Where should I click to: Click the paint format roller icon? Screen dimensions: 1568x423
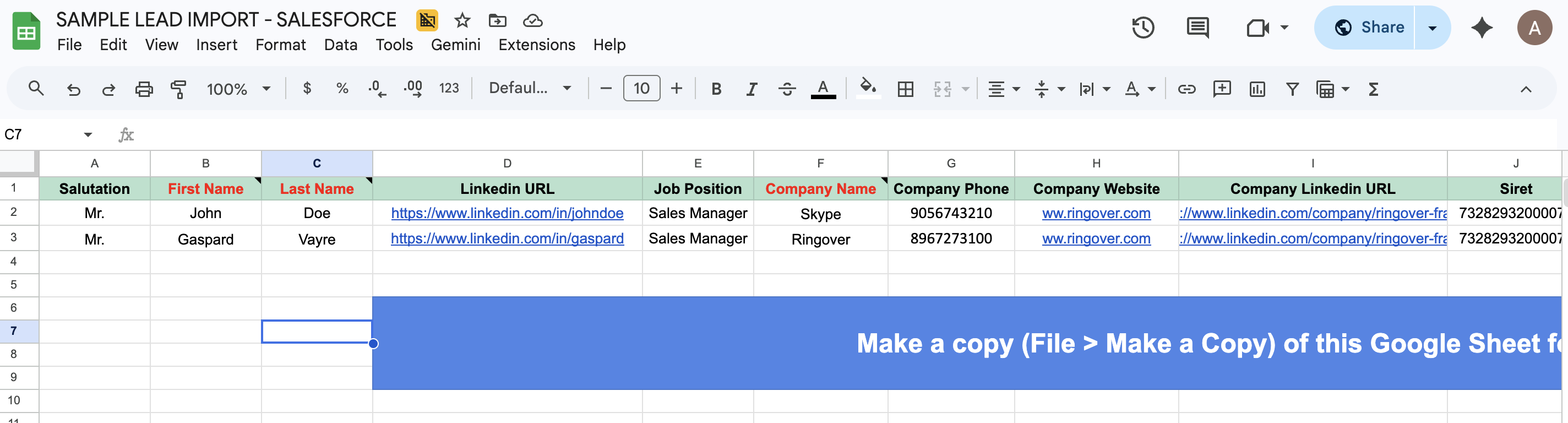coord(178,89)
